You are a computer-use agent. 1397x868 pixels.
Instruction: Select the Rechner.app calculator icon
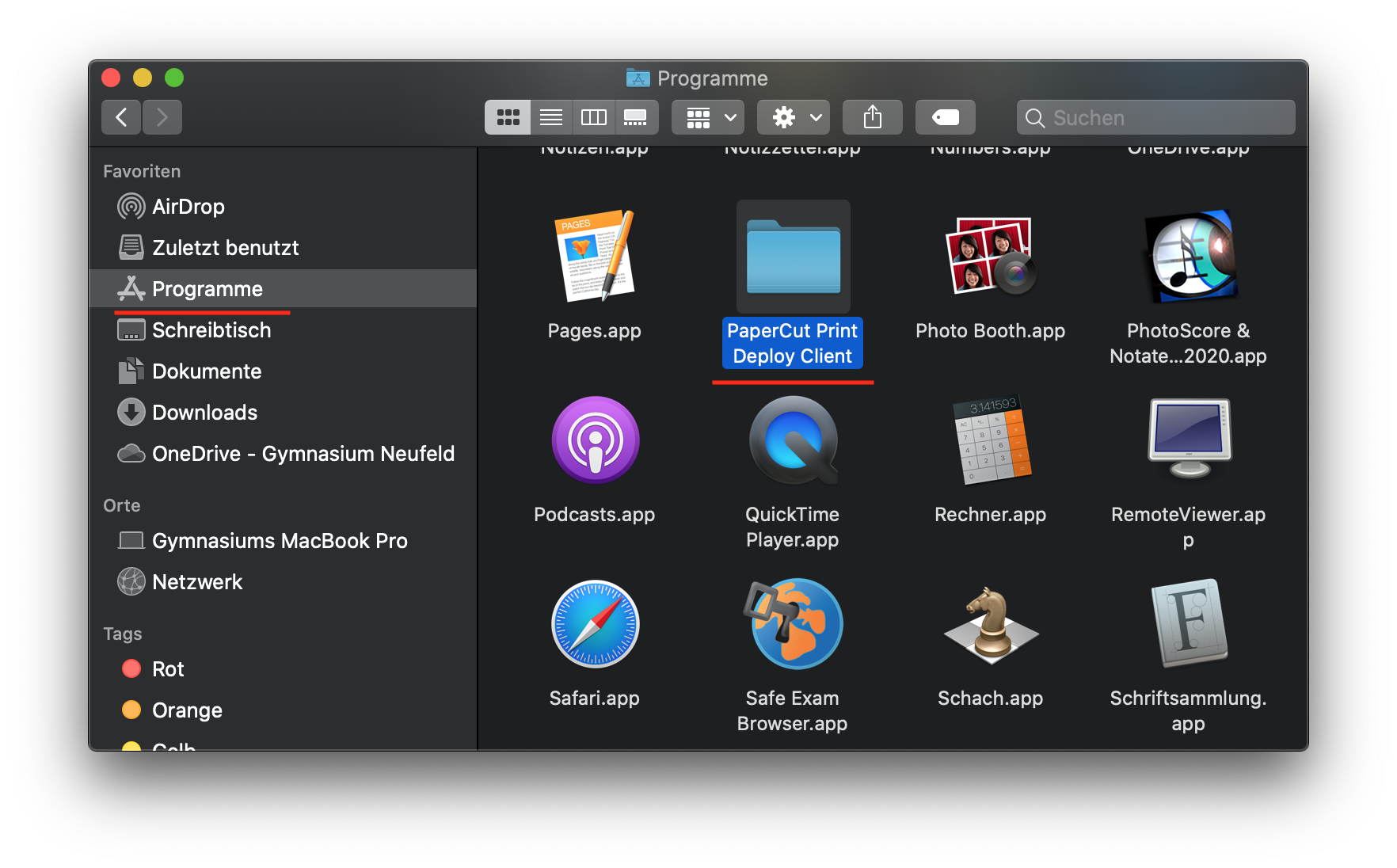(990, 440)
